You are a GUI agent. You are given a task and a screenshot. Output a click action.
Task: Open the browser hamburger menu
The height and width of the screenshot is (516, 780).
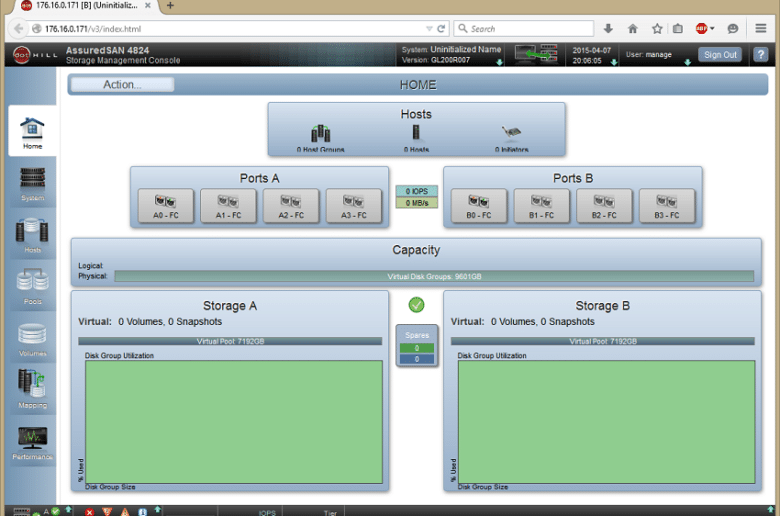(x=760, y=29)
